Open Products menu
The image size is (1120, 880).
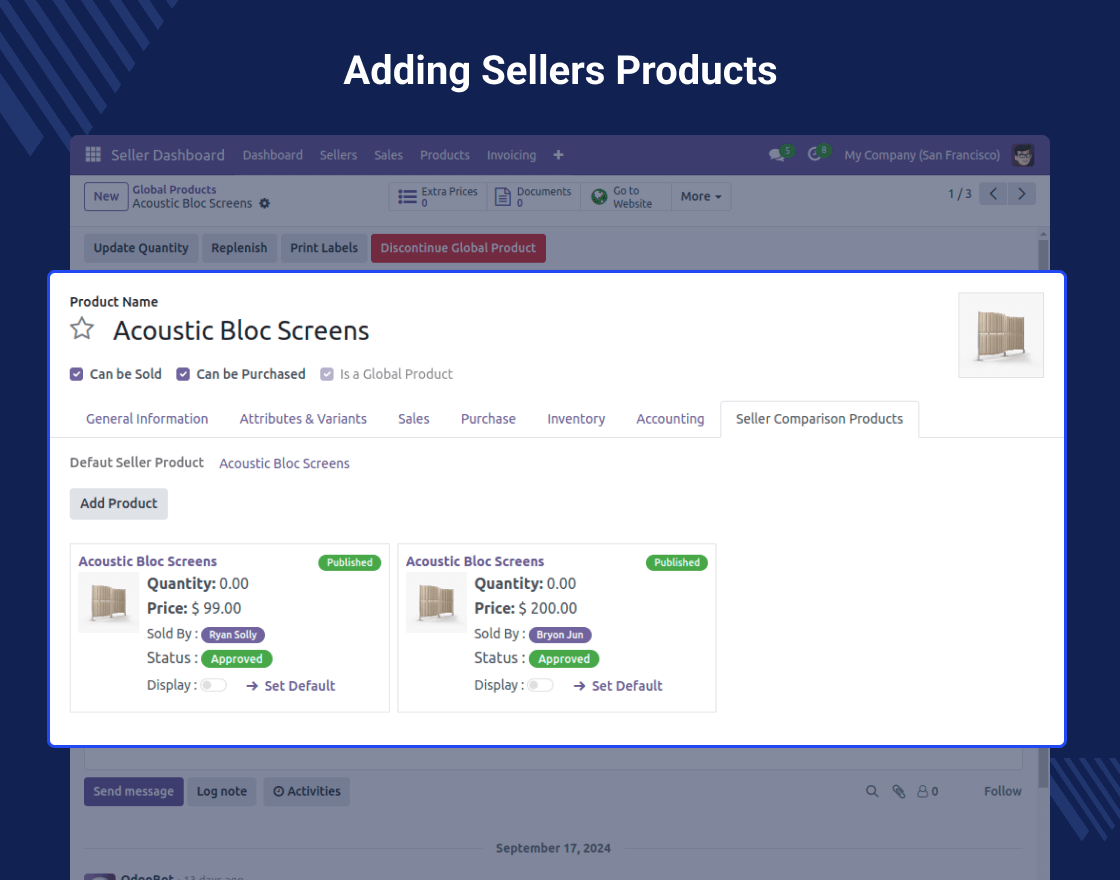click(x=444, y=155)
